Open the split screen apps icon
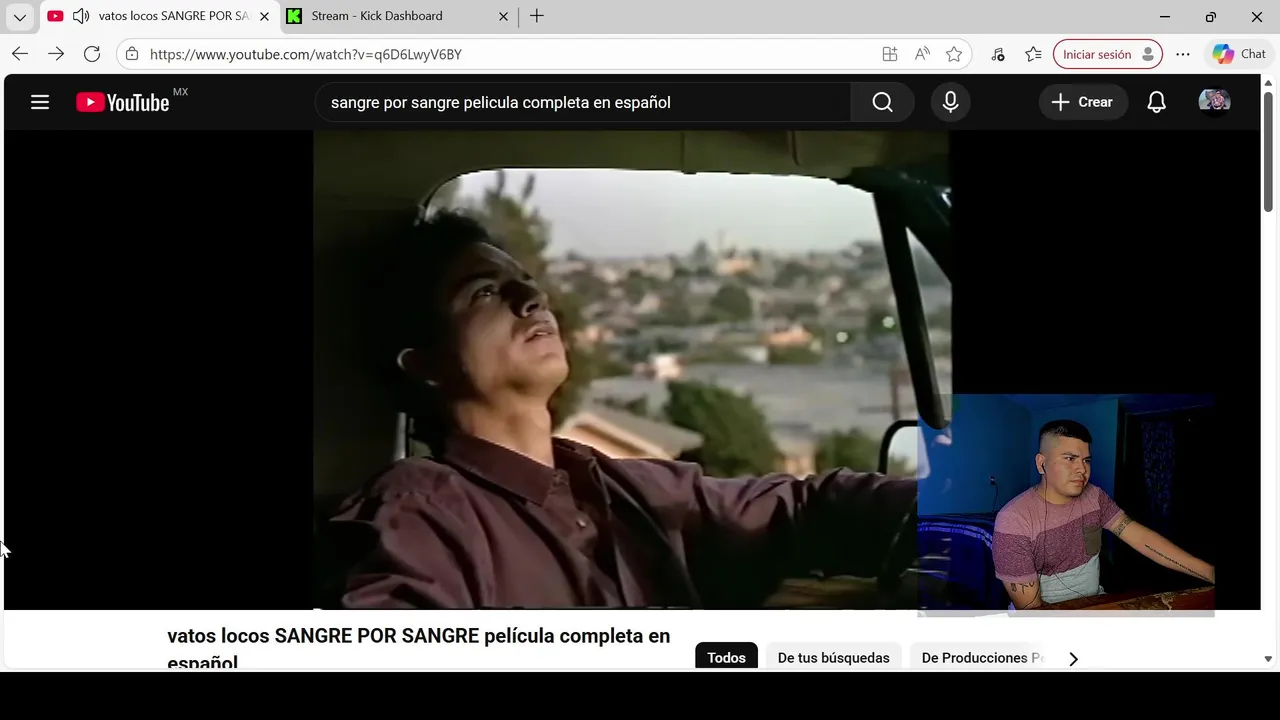 coord(889,54)
